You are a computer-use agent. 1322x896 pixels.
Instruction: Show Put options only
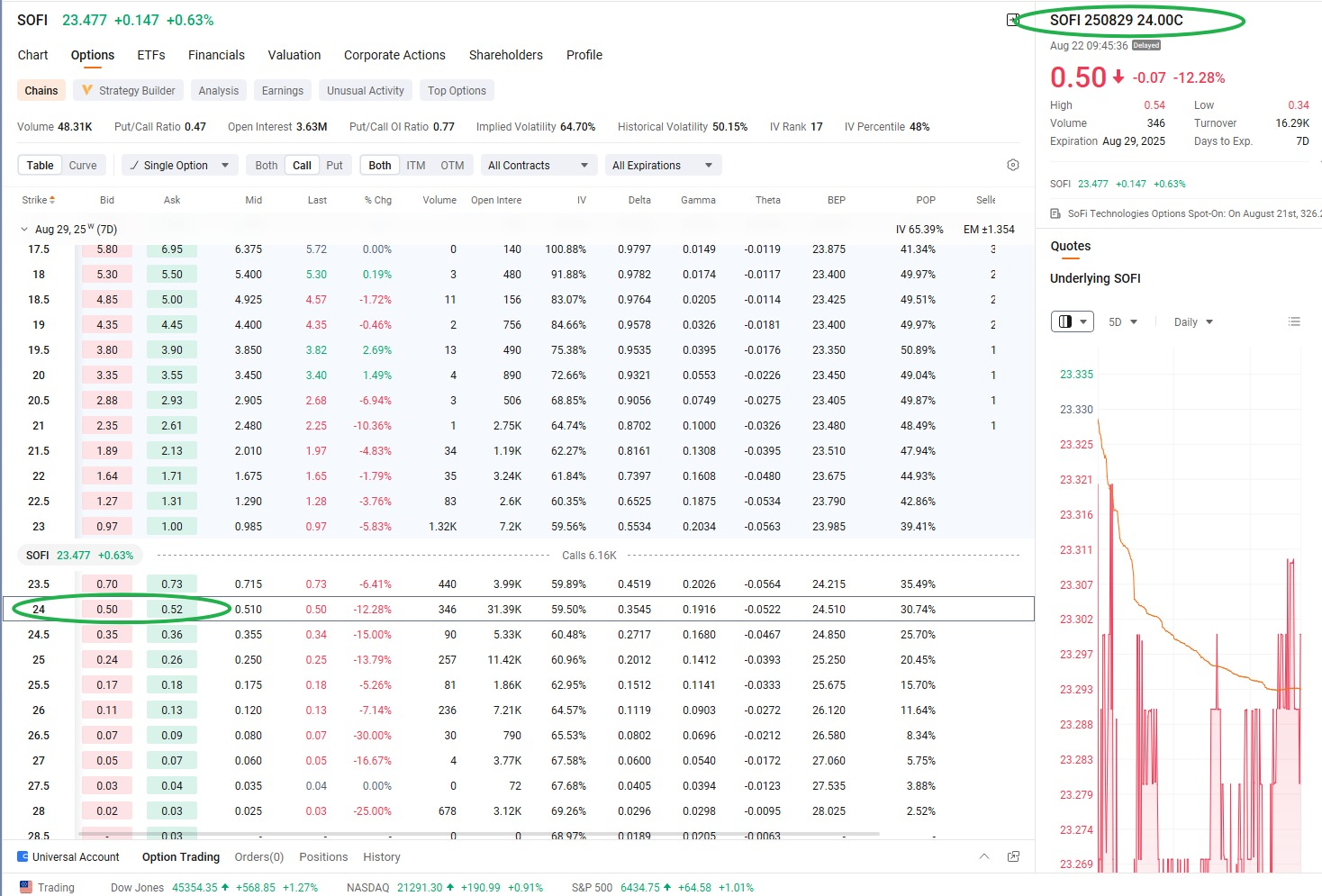[x=334, y=166]
